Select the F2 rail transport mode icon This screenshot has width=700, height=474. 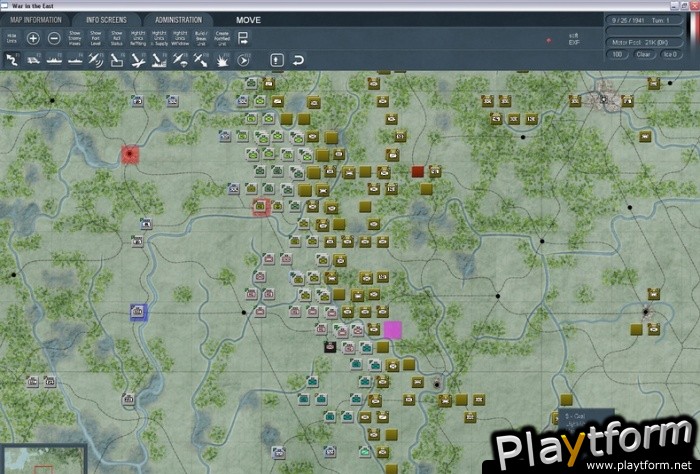(x=33, y=60)
